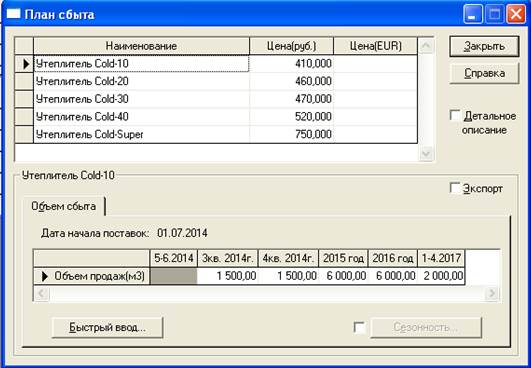The width and height of the screenshot is (531, 368).
Task: Click the product table scroll down arrow
Action: pyautogui.click(x=426, y=154)
